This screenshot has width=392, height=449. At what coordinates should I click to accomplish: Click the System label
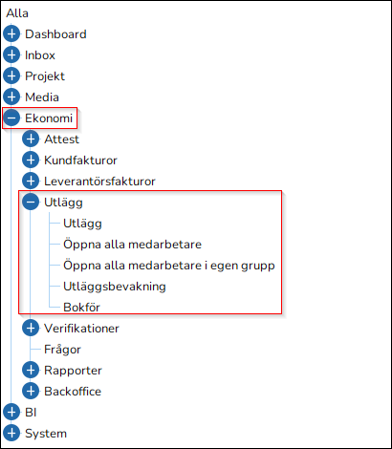[46, 433]
